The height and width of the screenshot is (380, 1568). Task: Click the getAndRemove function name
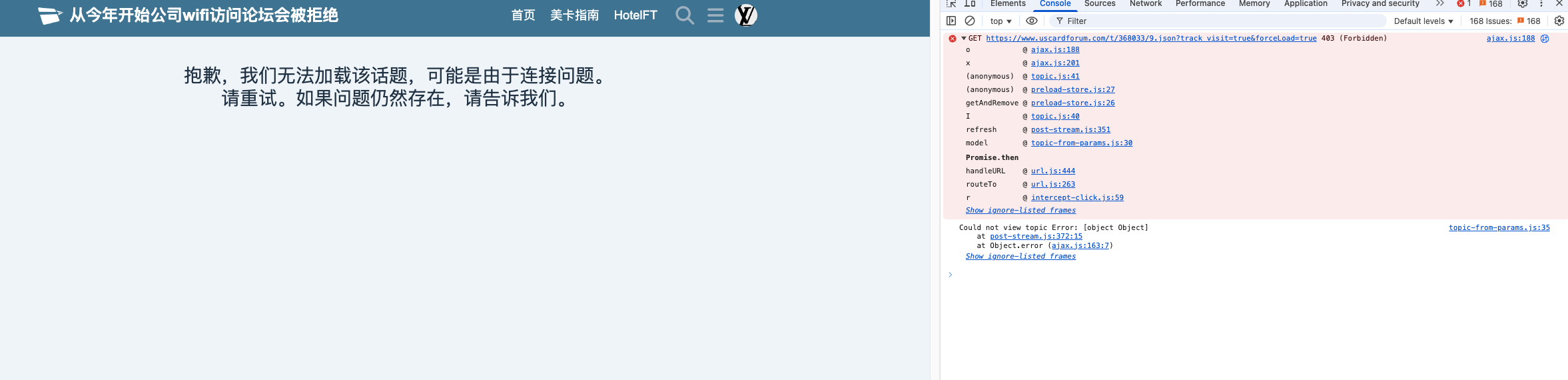pos(992,103)
